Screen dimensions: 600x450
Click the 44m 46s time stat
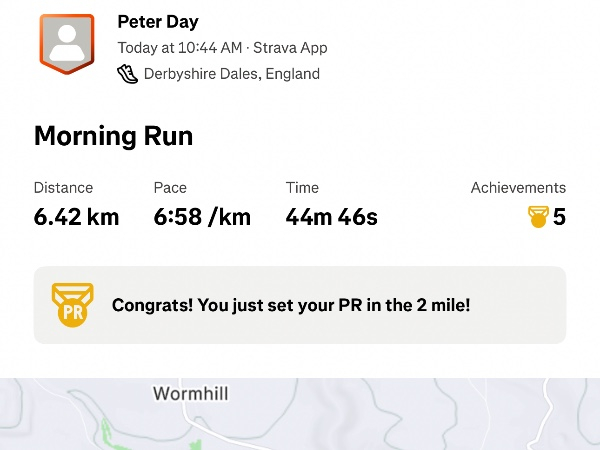pyautogui.click(x=331, y=216)
